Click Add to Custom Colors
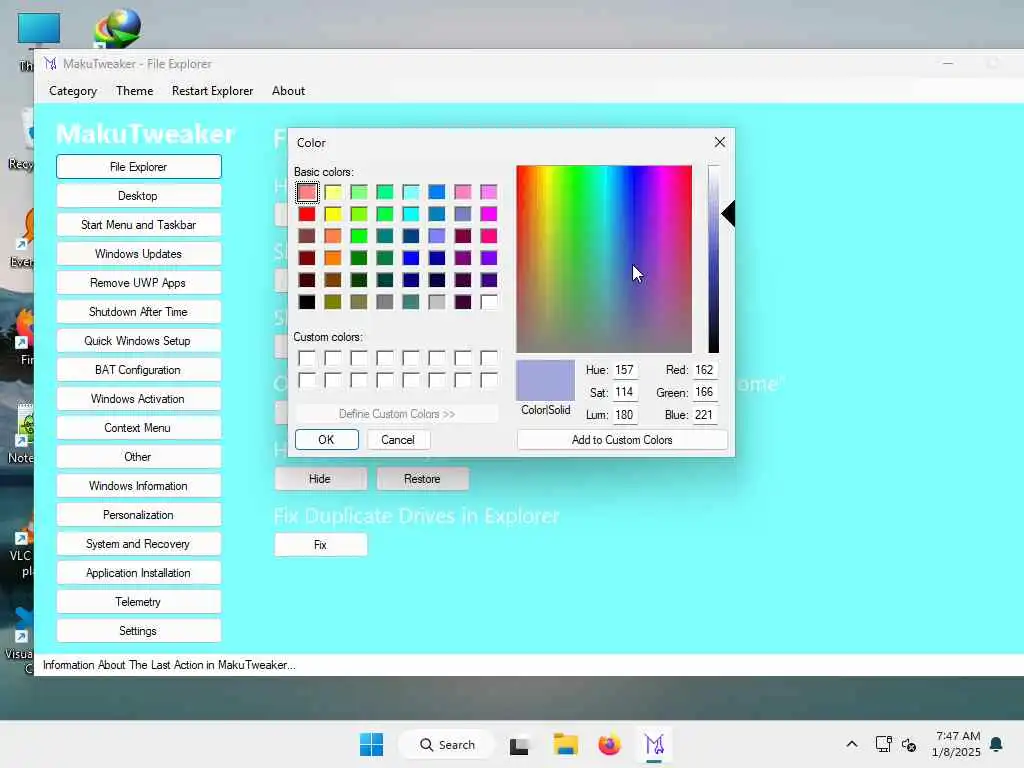The image size is (1024, 768). tap(622, 440)
